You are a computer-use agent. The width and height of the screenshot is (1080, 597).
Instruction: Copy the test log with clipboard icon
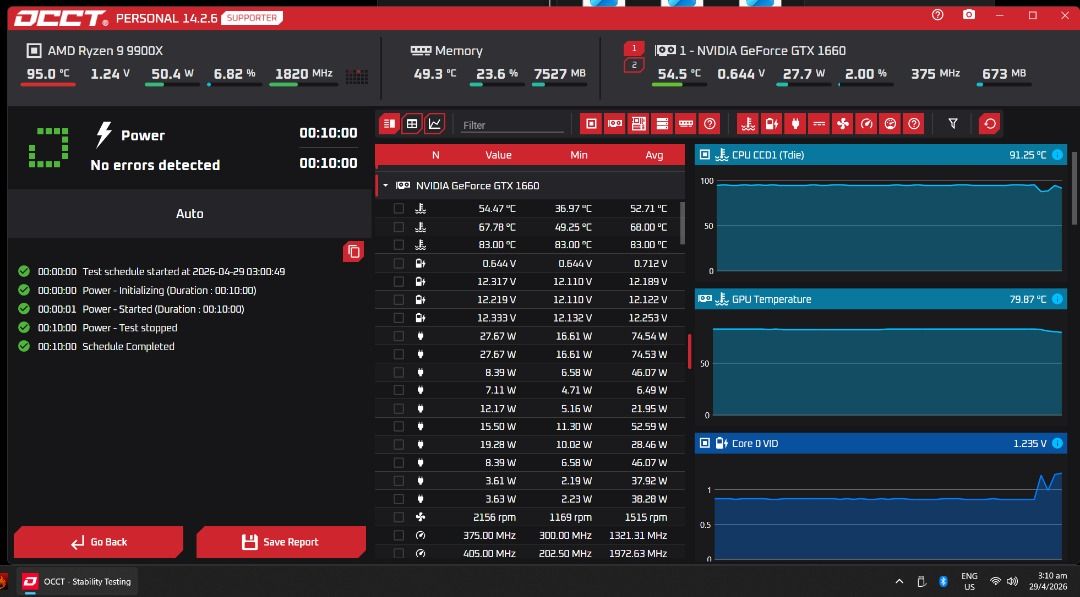tap(353, 252)
